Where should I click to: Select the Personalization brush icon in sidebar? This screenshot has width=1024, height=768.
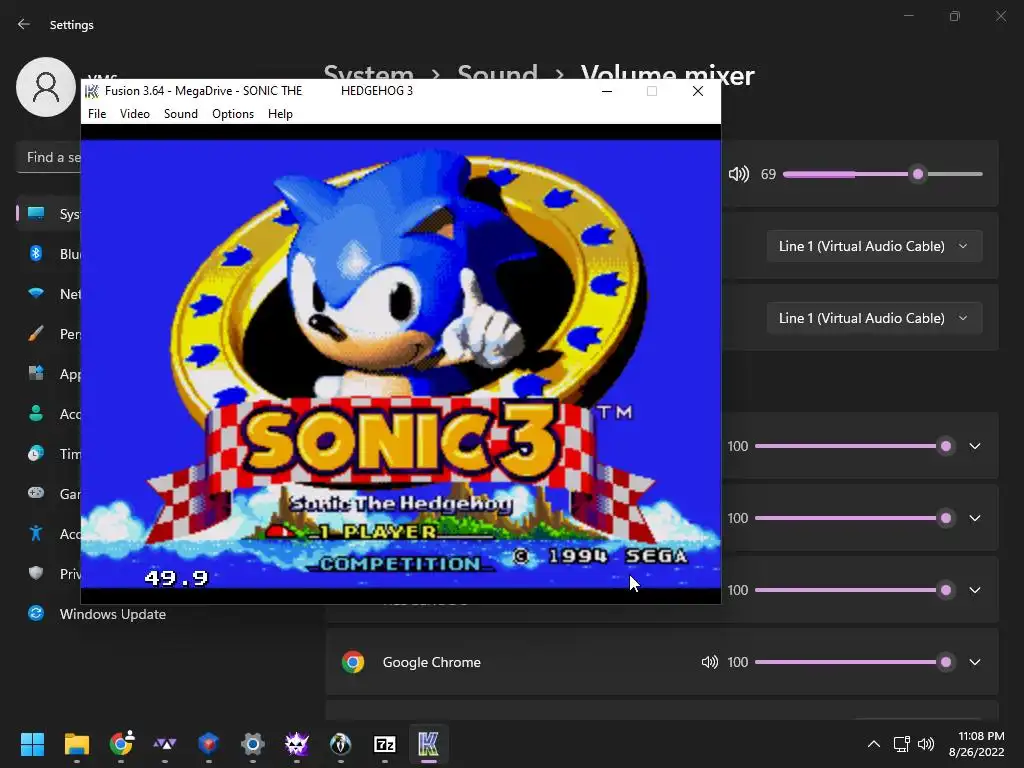pyautogui.click(x=36, y=334)
